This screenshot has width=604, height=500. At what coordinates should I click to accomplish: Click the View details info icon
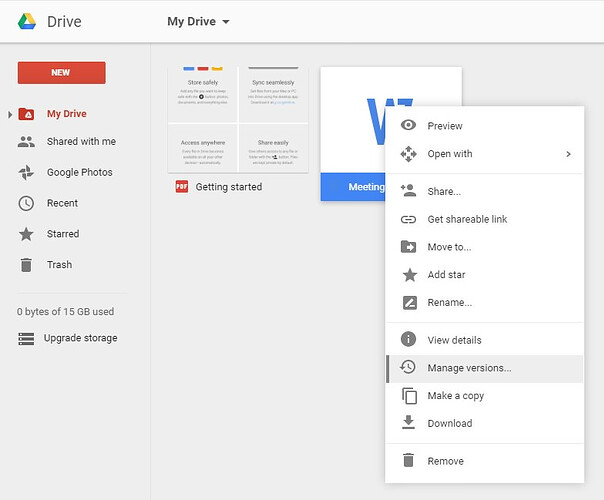point(408,339)
